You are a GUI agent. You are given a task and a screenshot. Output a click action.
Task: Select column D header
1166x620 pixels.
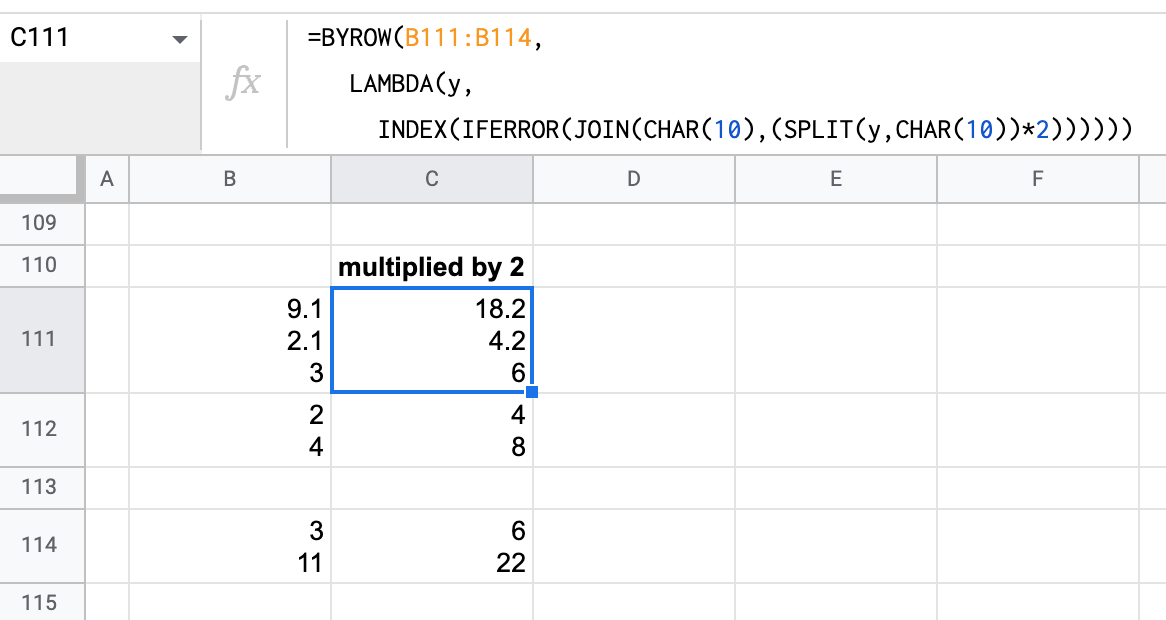click(634, 179)
